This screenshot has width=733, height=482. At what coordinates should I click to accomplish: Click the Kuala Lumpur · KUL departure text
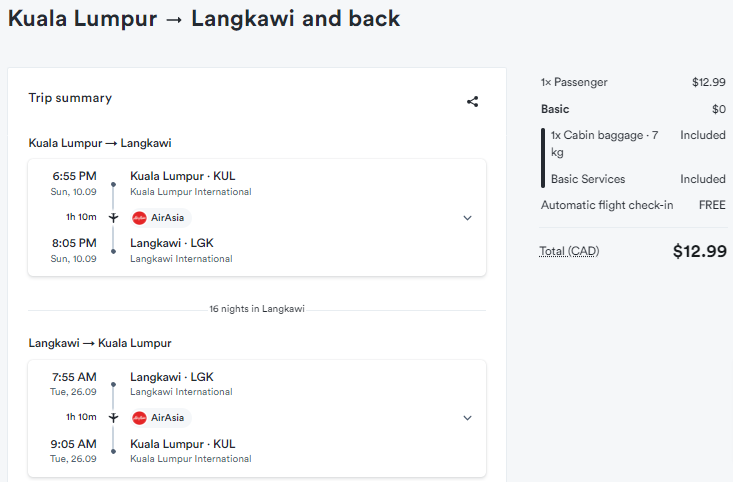pyautogui.click(x=182, y=176)
